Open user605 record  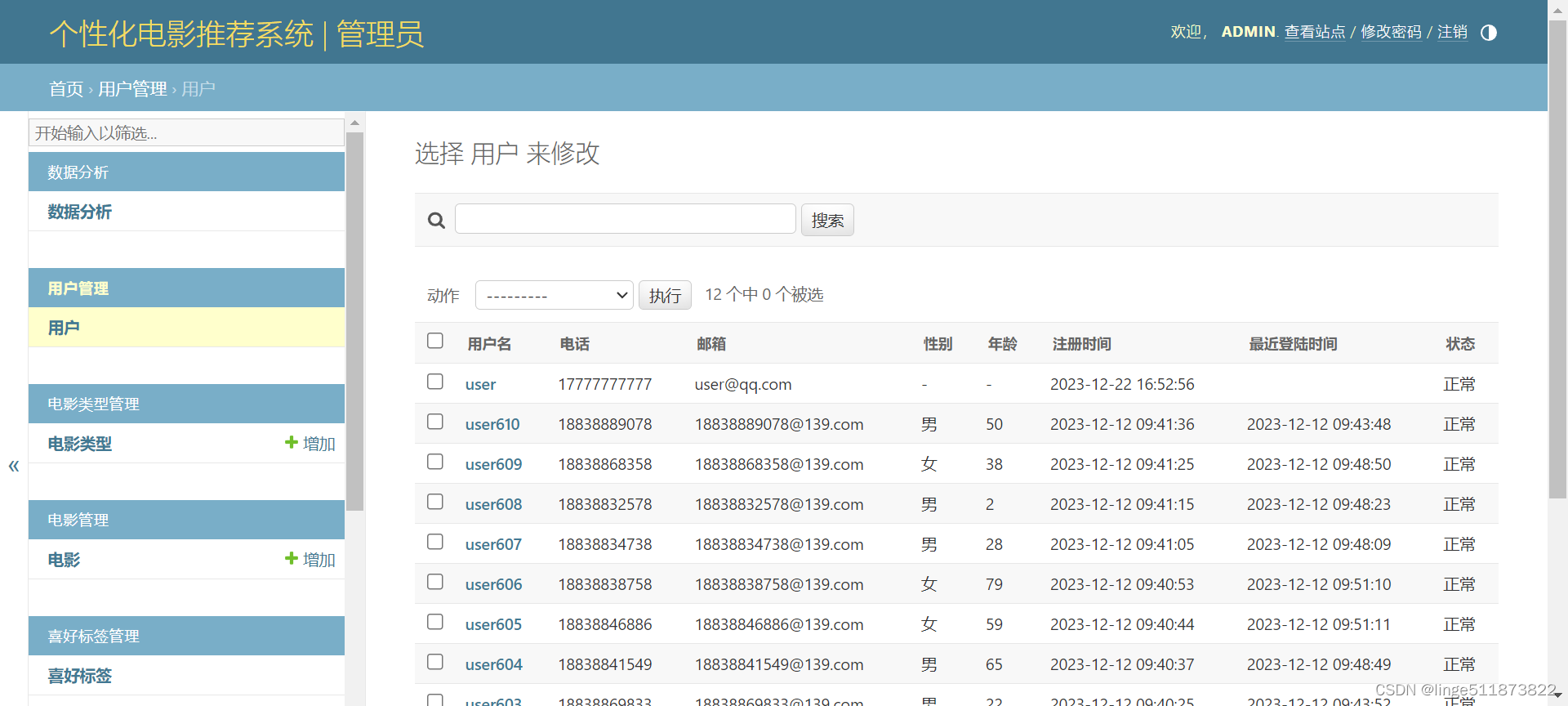493,624
